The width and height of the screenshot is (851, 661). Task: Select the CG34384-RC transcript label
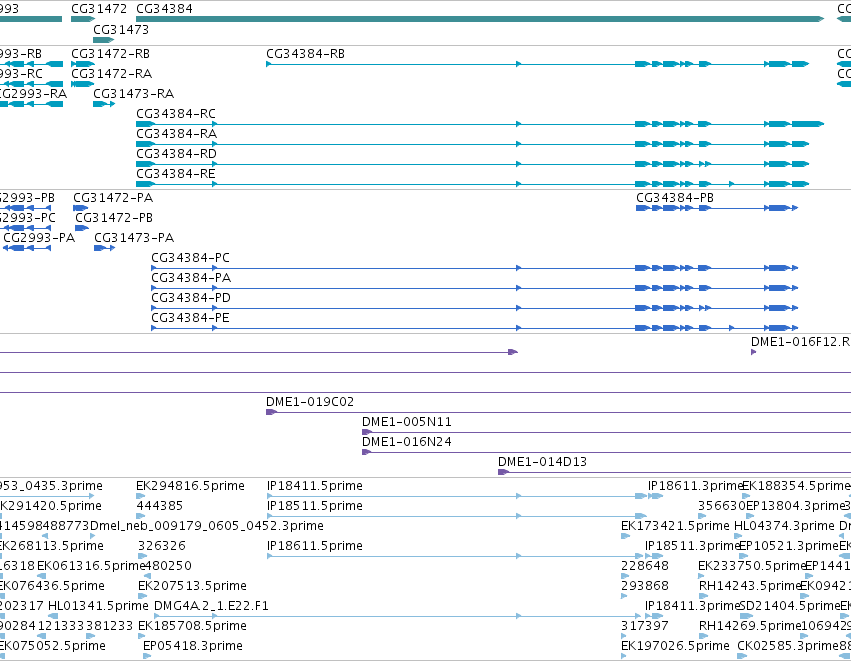pyautogui.click(x=176, y=114)
